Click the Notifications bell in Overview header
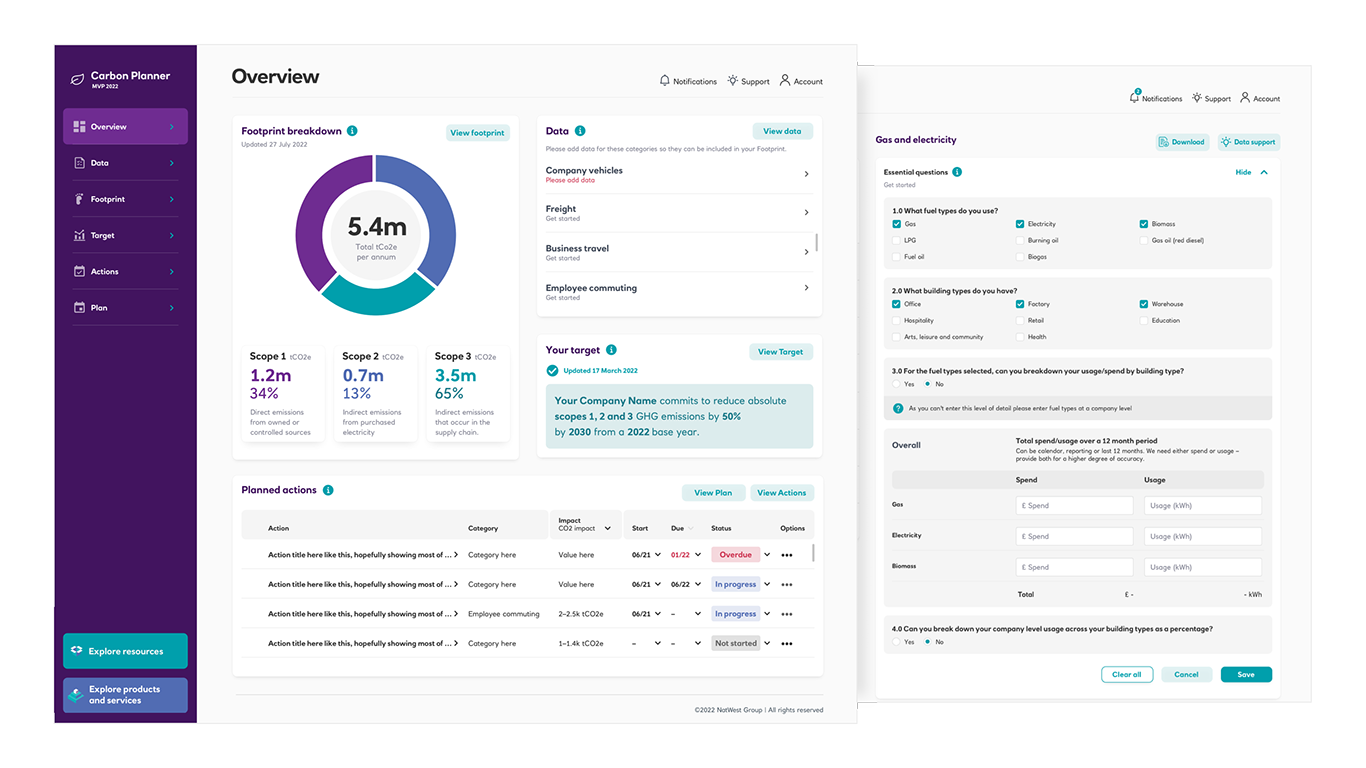 click(x=665, y=81)
